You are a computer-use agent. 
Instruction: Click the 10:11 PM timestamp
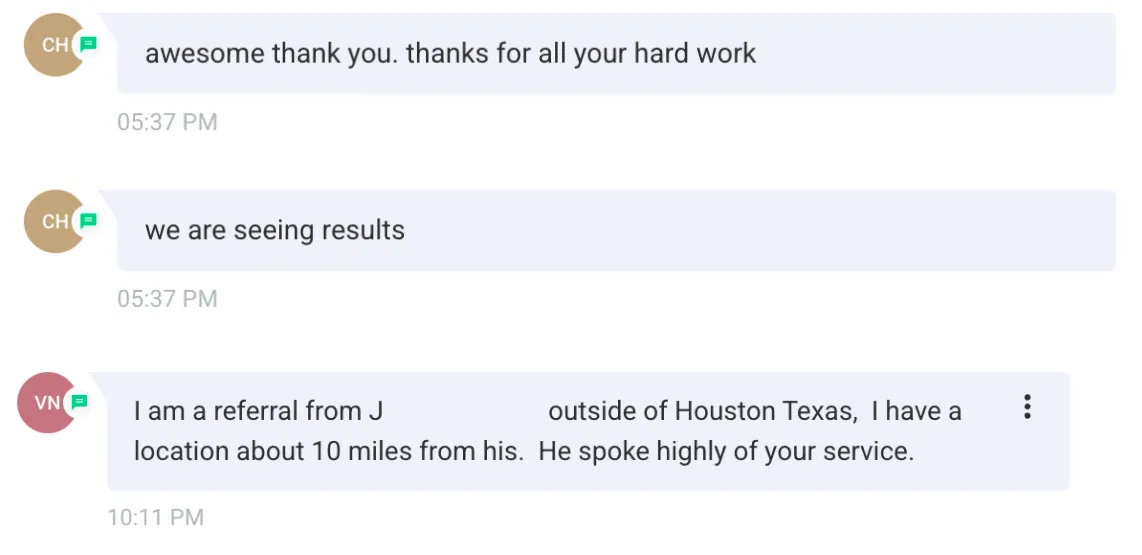156,517
